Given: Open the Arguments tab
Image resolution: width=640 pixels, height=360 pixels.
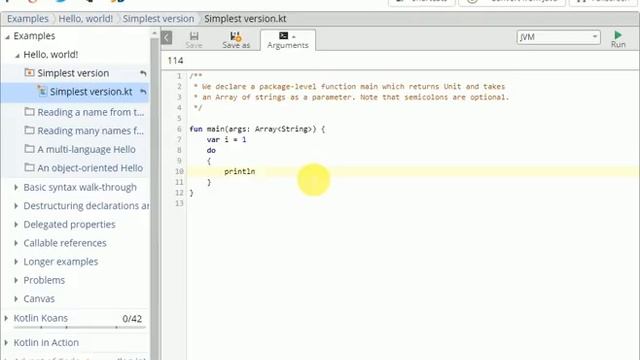Looking at the screenshot, I should click(x=288, y=40).
